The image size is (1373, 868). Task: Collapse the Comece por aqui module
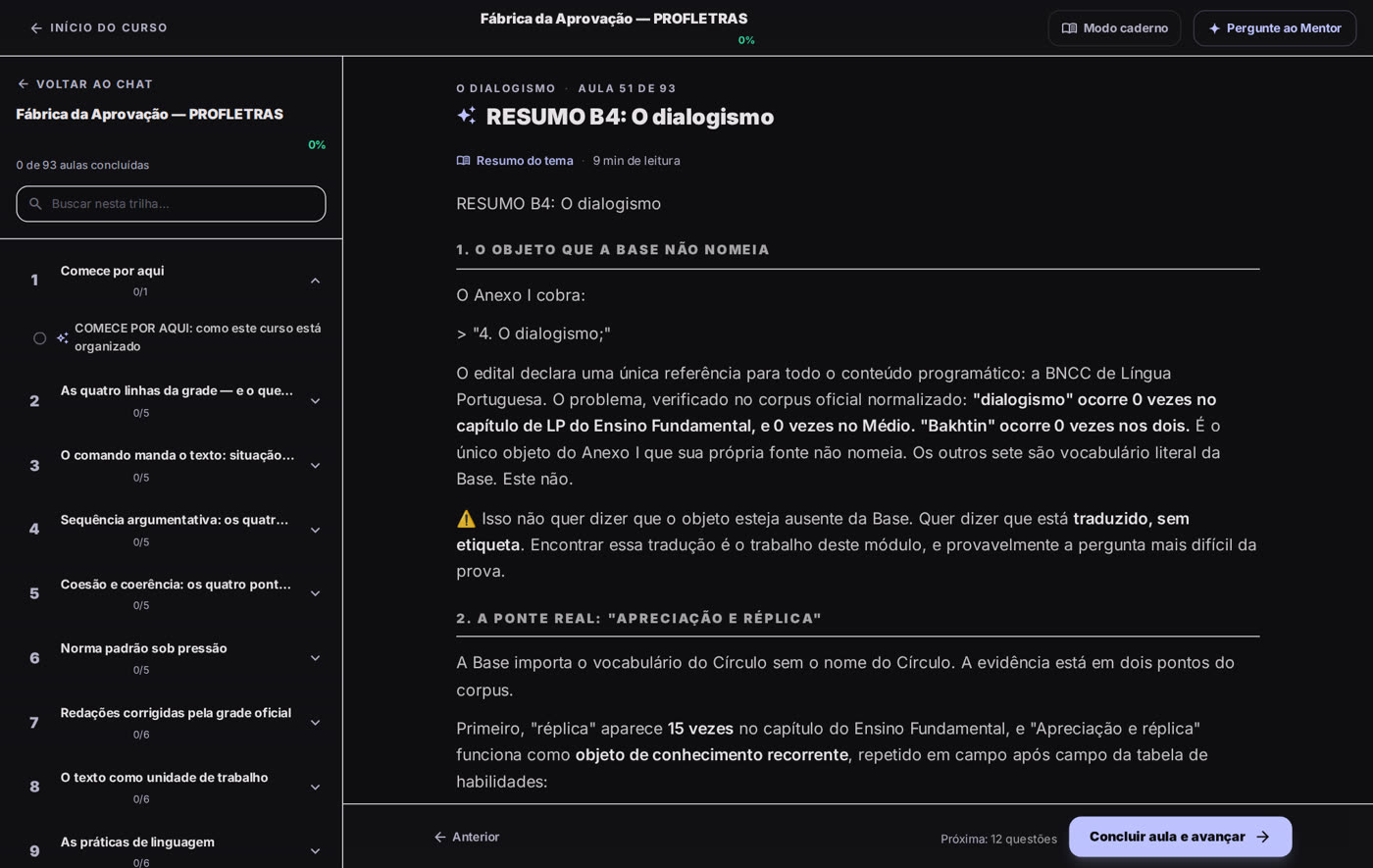[x=316, y=281]
